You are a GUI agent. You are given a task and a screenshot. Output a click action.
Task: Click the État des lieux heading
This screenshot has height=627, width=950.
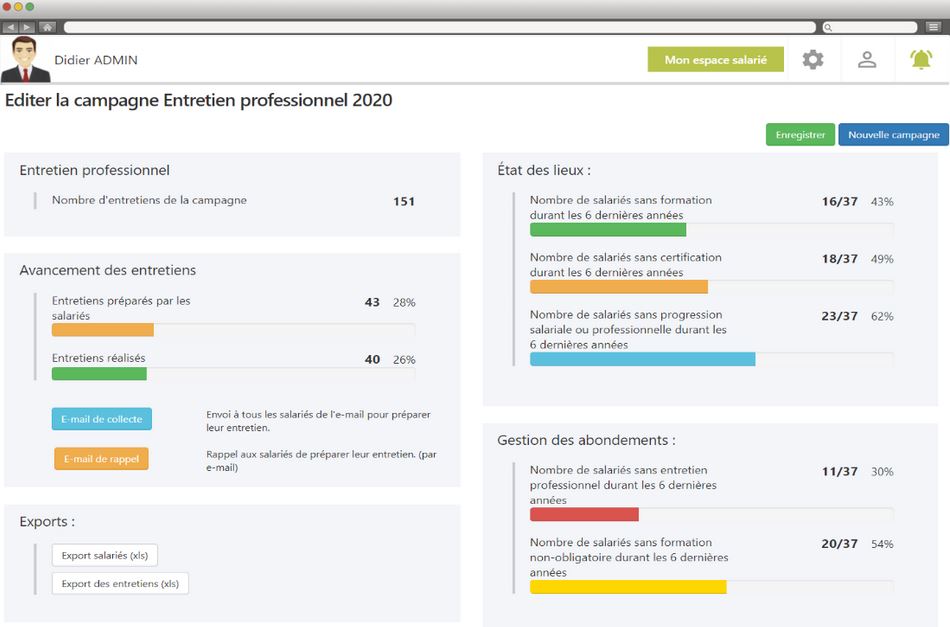pyautogui.click(x=543, y=170)
